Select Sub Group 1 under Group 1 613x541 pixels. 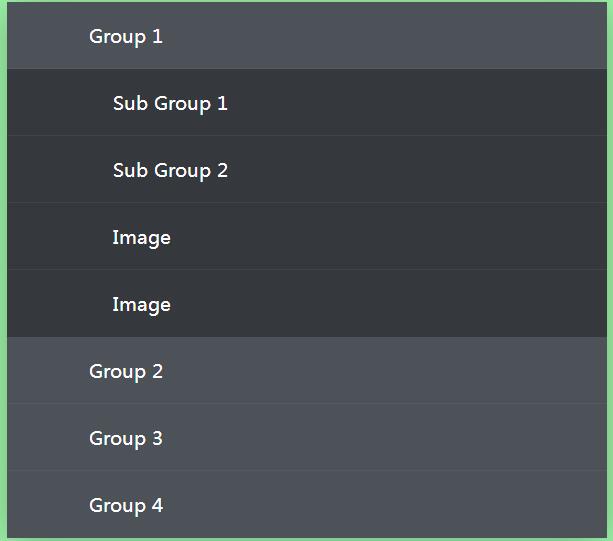coord(170,103)
